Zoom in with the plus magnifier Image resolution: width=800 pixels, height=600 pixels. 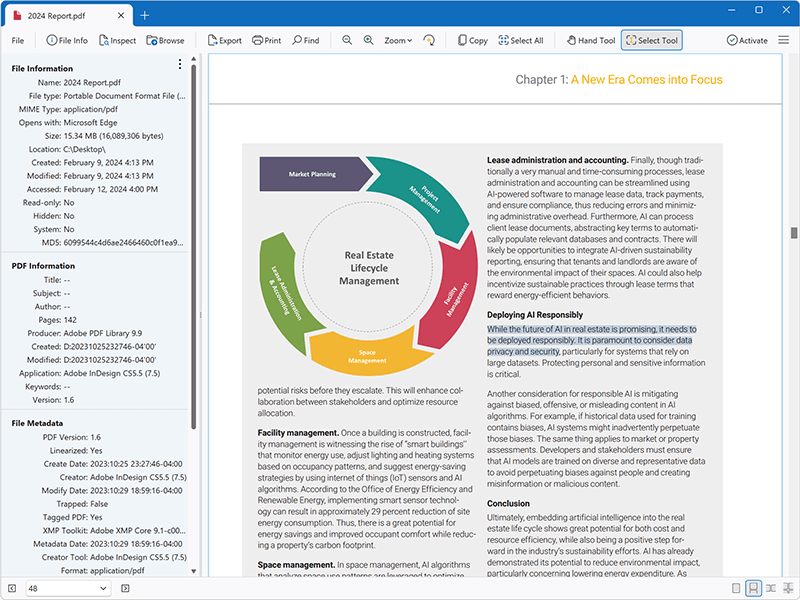368,40
